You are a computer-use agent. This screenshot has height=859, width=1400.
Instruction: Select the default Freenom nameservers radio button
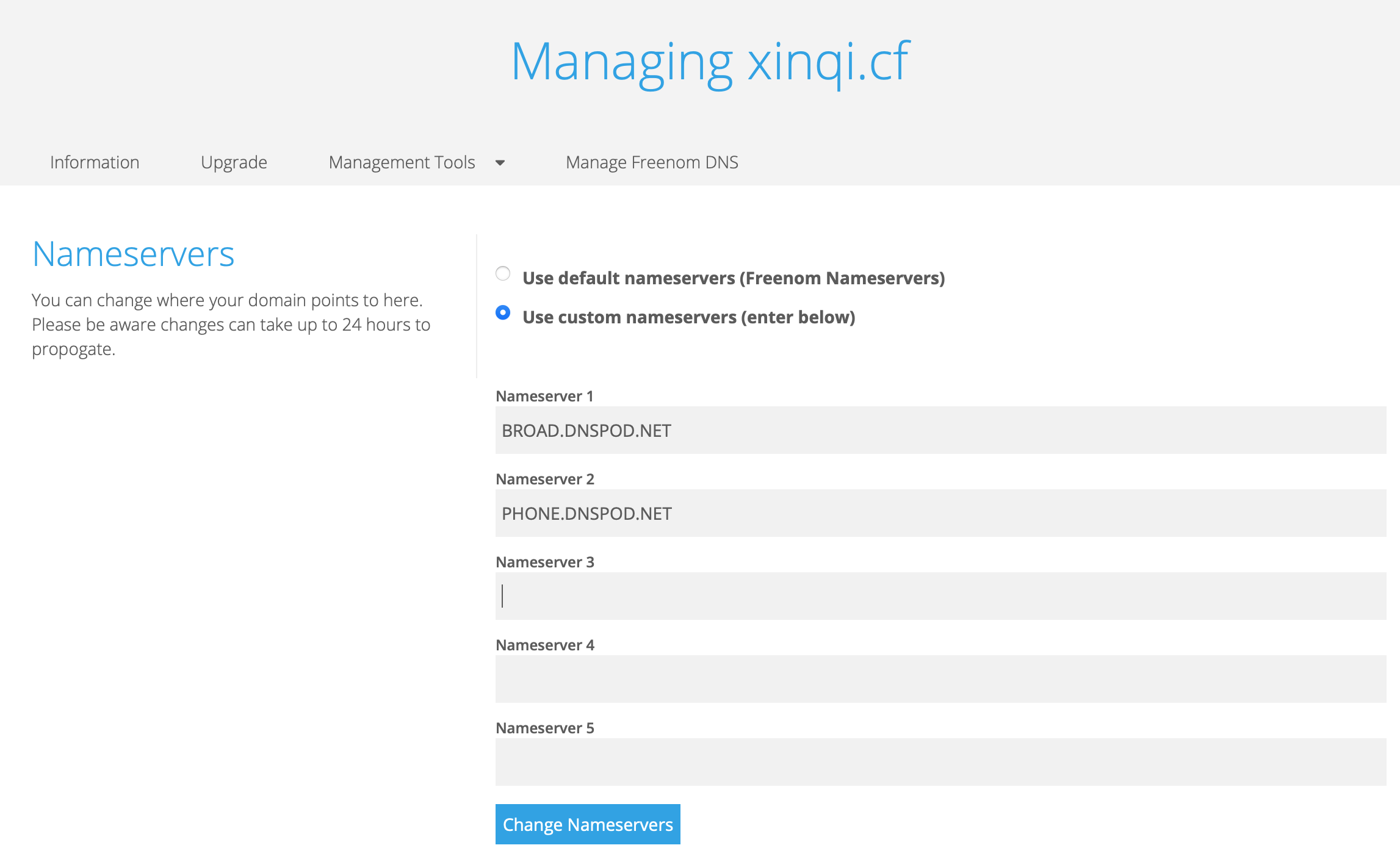503,273
